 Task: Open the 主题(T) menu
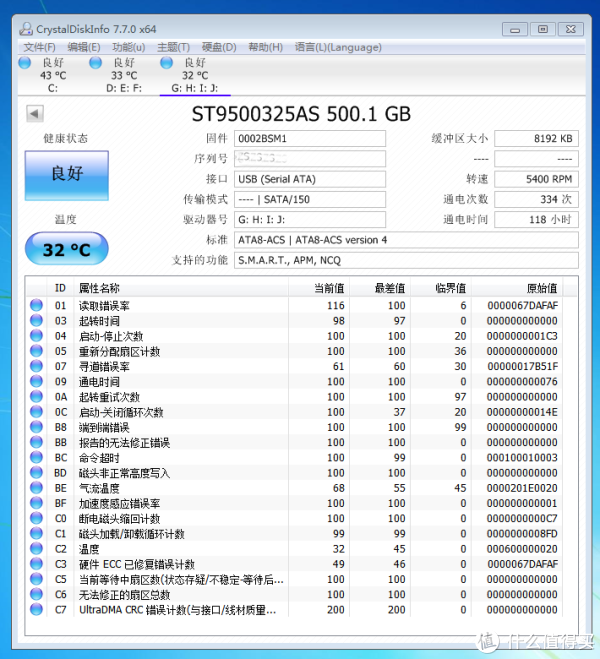[x=174, y=47]
